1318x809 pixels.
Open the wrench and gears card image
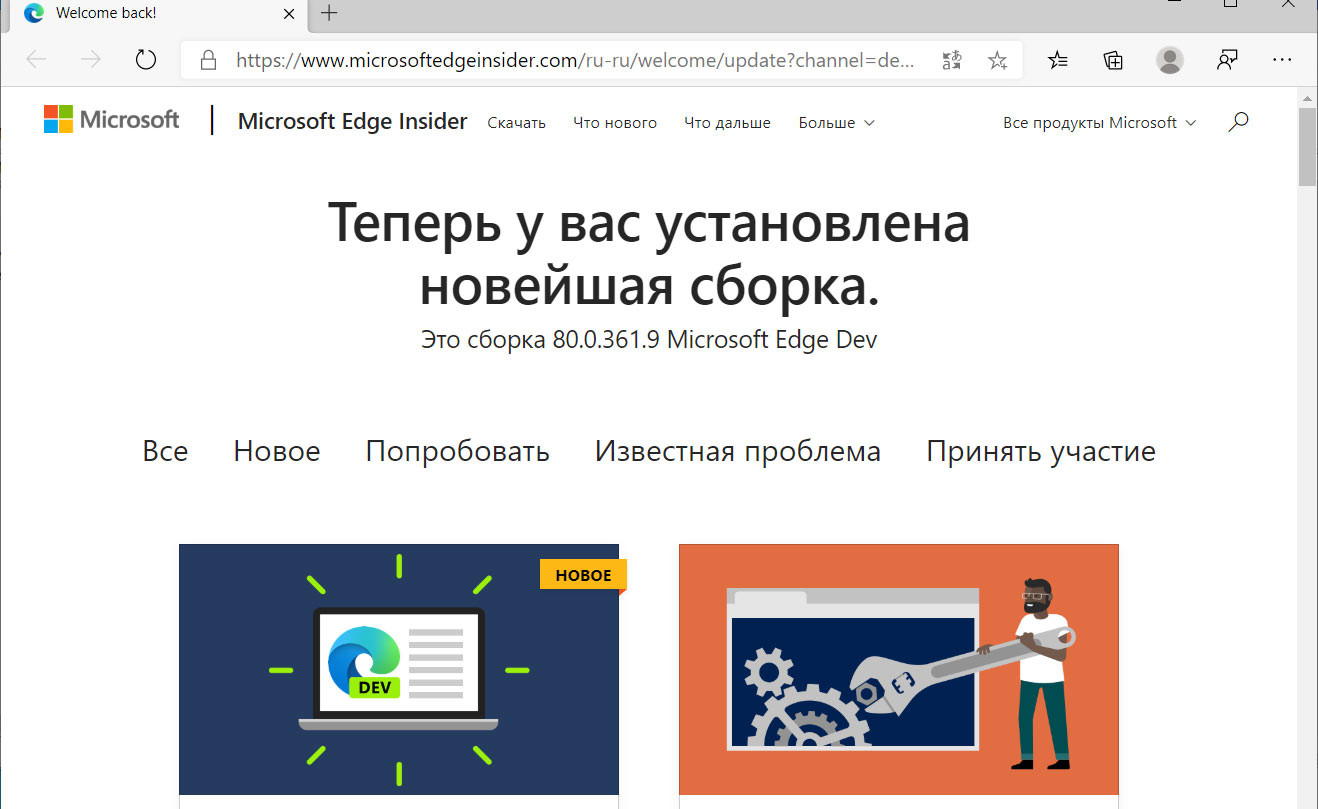click(x=899, y=669)
